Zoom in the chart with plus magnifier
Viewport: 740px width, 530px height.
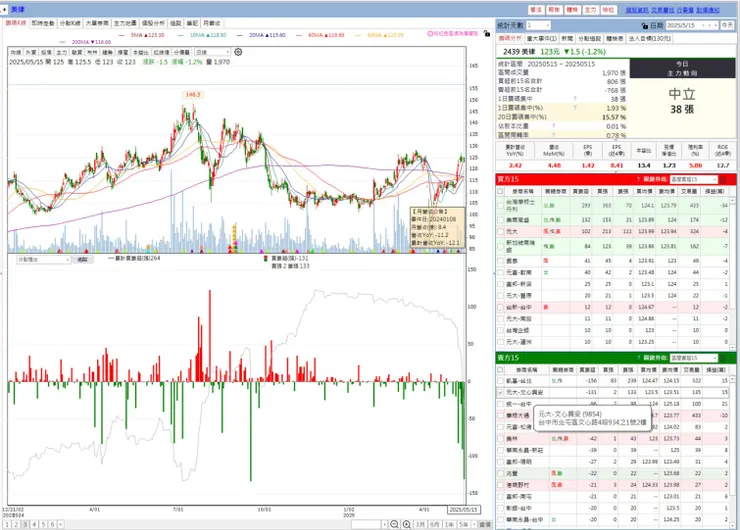(x=406, y=524)
